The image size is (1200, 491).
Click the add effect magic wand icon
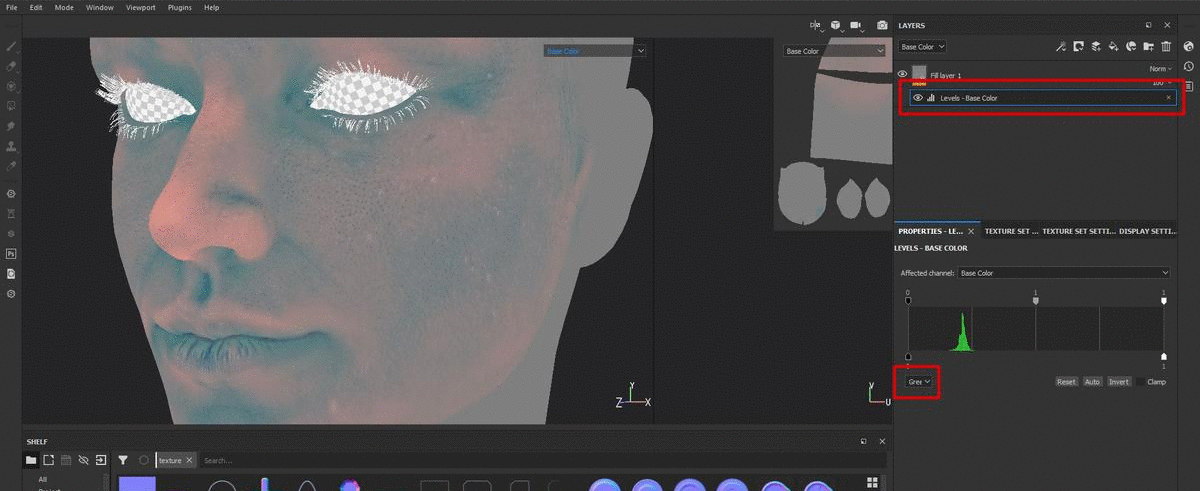coord(1061,46)
